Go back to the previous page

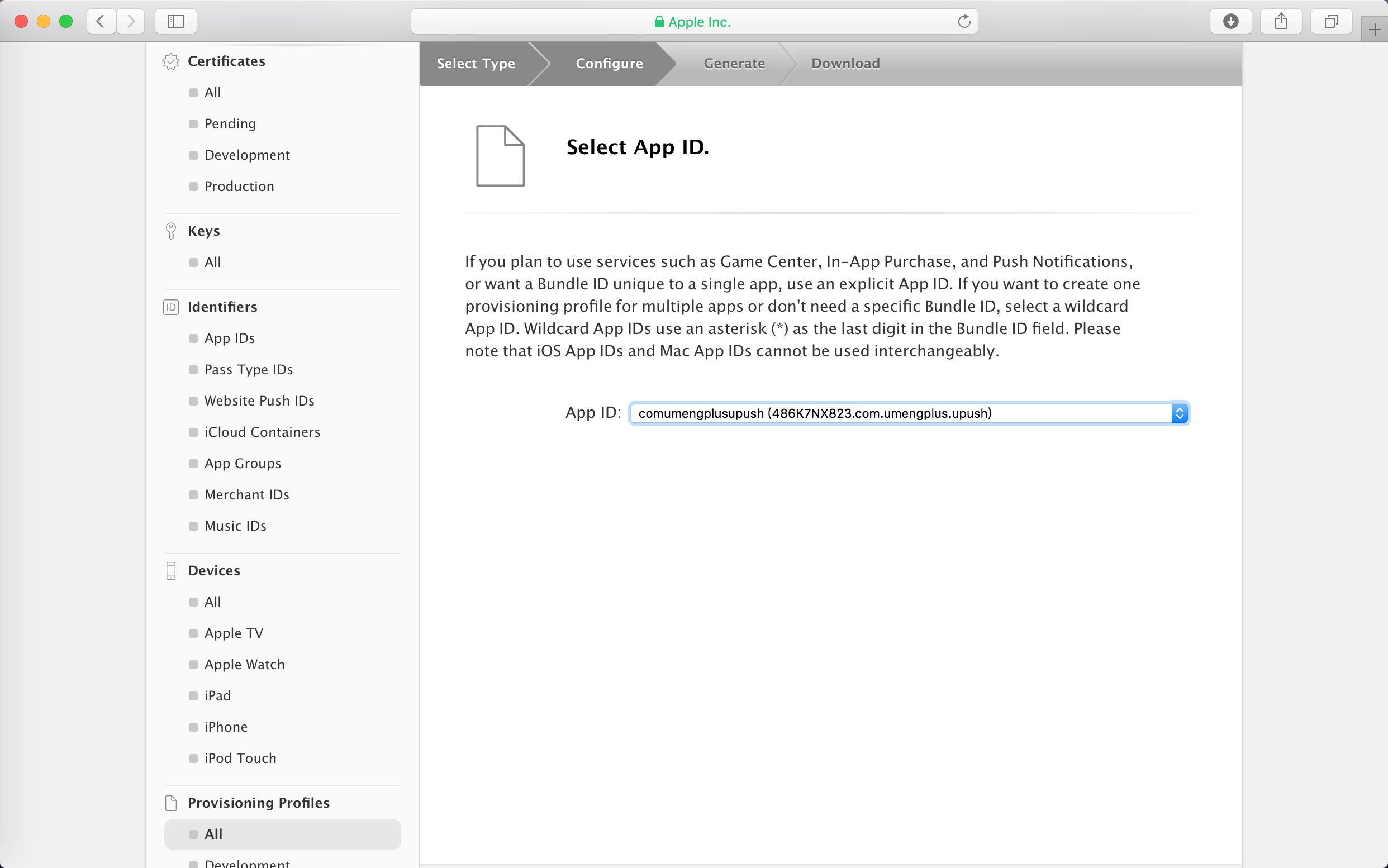tap(101, 22)
